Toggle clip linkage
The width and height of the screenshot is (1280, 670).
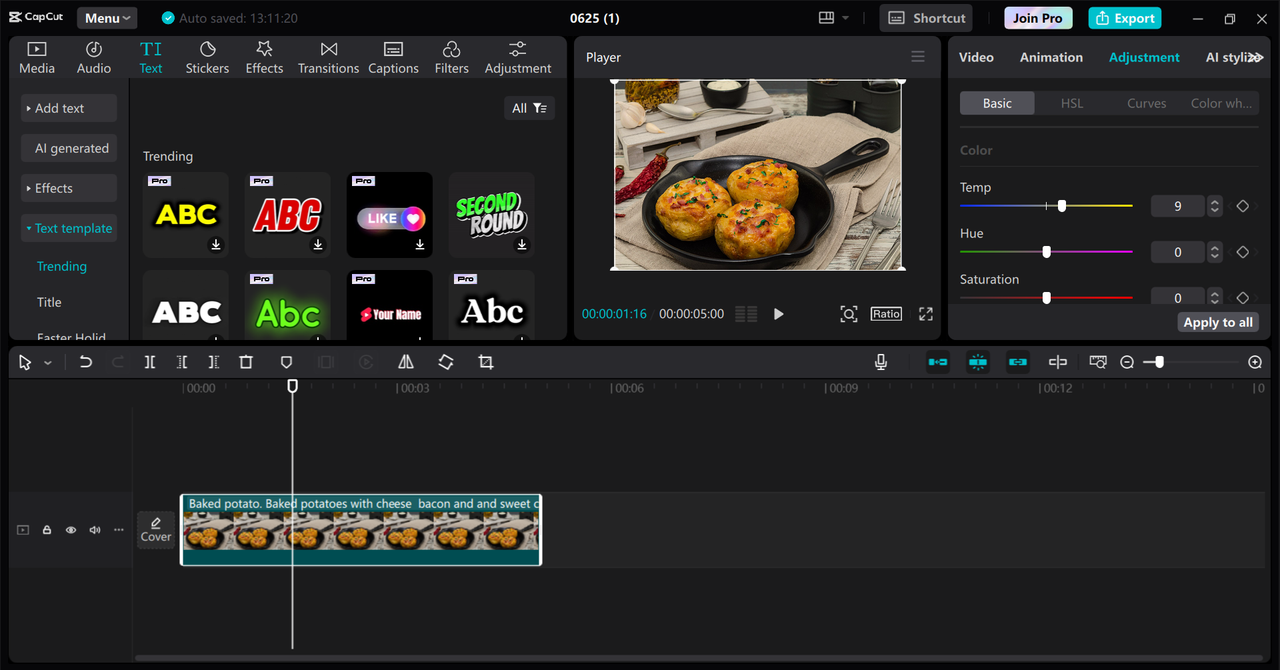[x=1018, y=362]
